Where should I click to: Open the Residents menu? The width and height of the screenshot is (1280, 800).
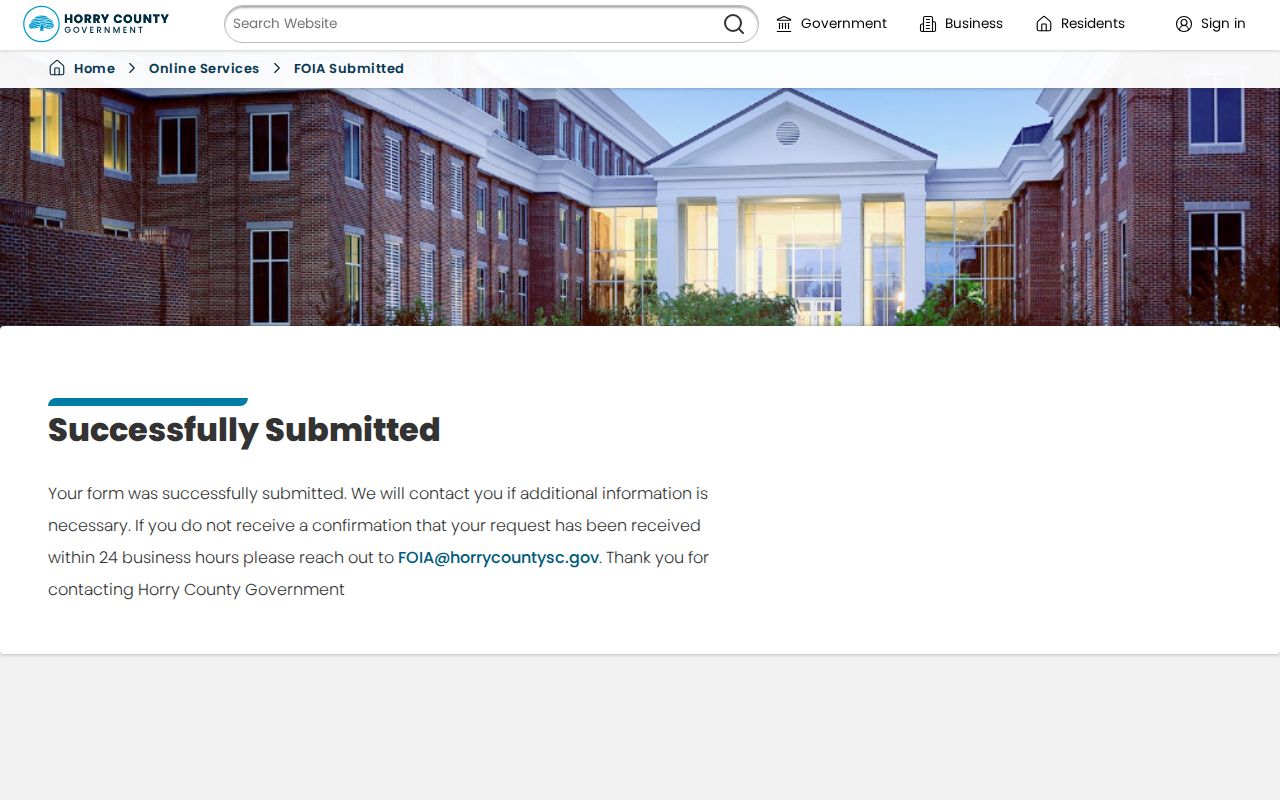pyautogui.click(x=1081, y=24)
